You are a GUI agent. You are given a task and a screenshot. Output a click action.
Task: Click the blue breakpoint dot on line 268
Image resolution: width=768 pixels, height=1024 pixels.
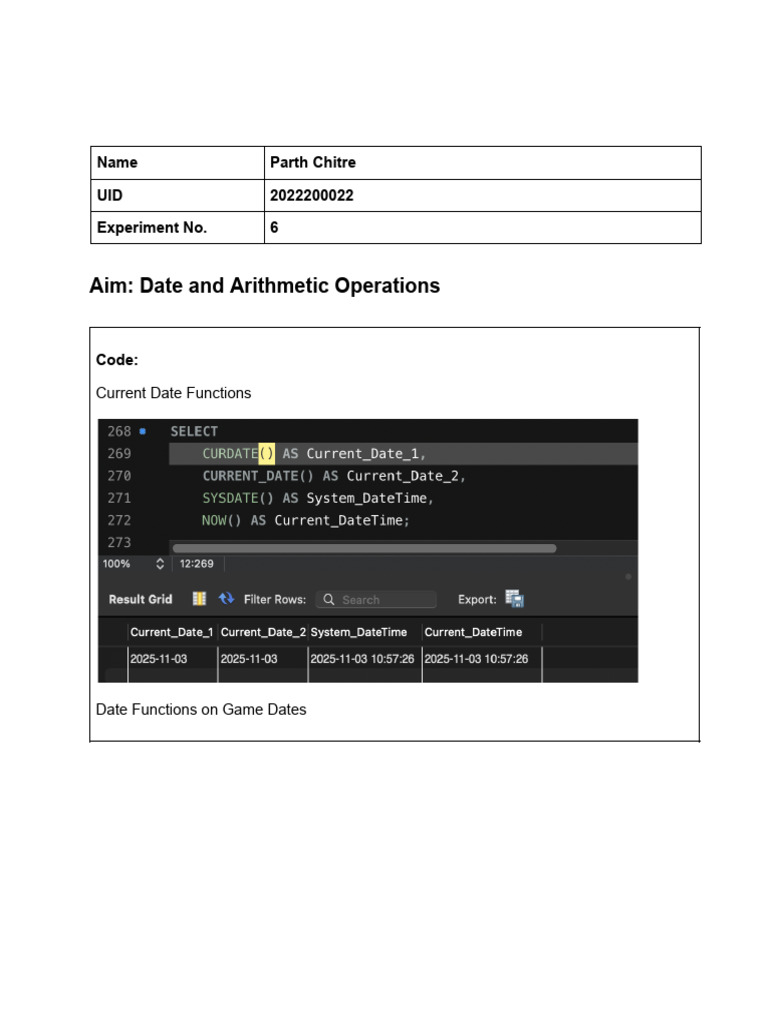[142, 431]
